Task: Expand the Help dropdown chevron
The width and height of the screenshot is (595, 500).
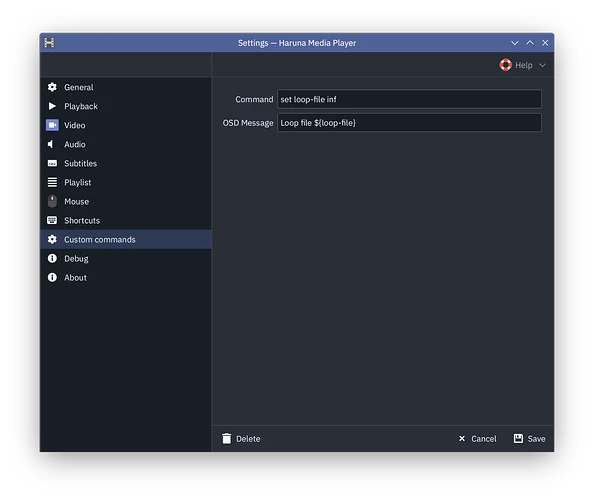Action: 543,65
